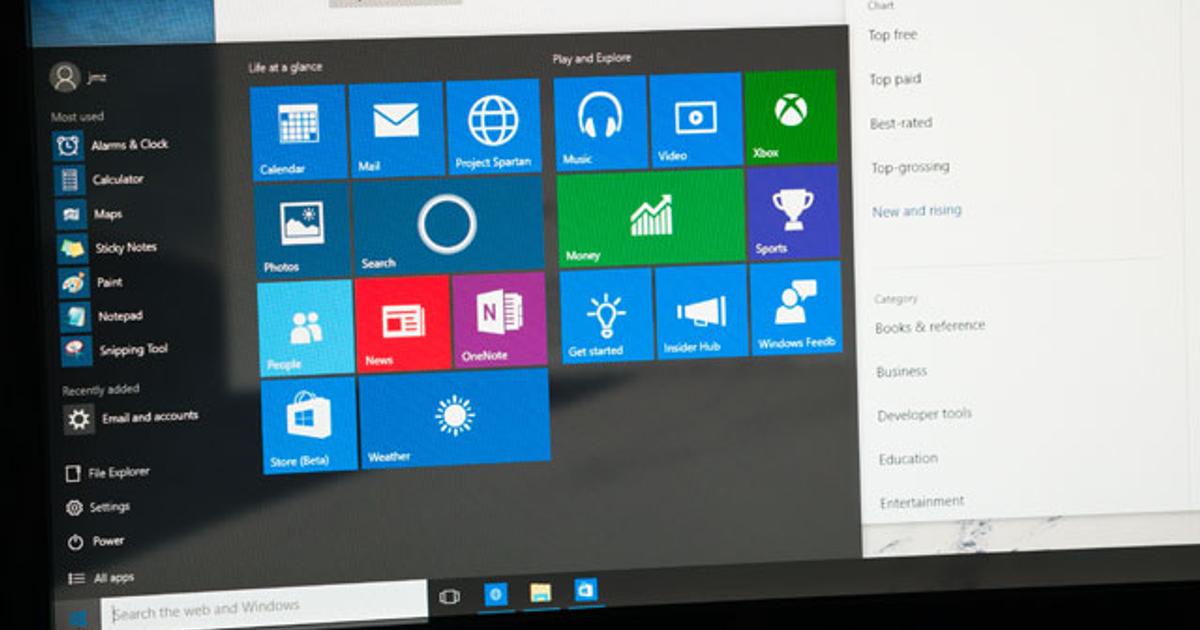Screen dimensions: 1200x630
Task: Open Task View on the taskbar
Action: tap(450, 597)
